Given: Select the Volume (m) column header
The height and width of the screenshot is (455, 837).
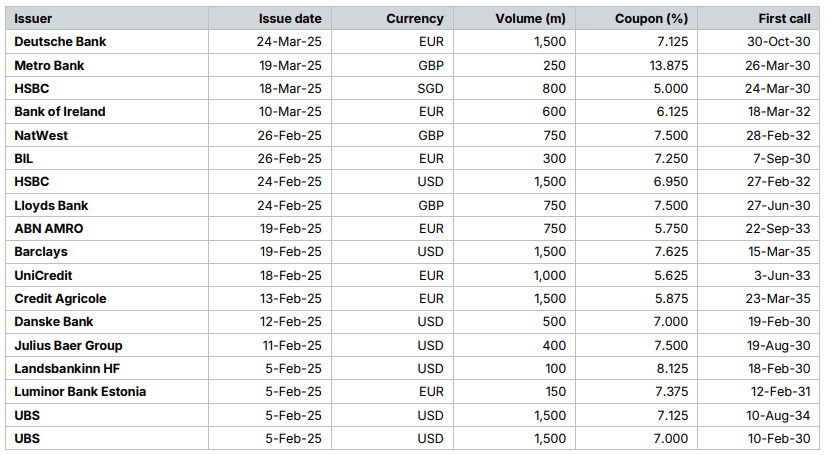Looking at the screenshot, I should [x=530, y=19].
